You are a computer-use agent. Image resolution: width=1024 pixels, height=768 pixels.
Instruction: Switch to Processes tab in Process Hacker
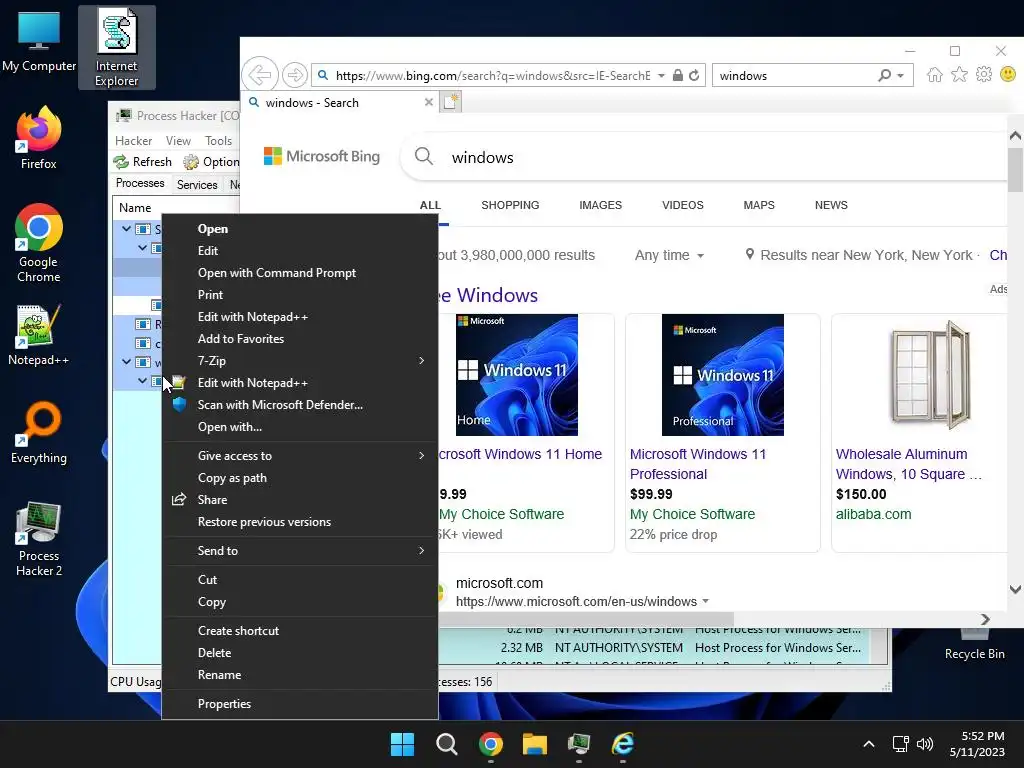point(140,183)
